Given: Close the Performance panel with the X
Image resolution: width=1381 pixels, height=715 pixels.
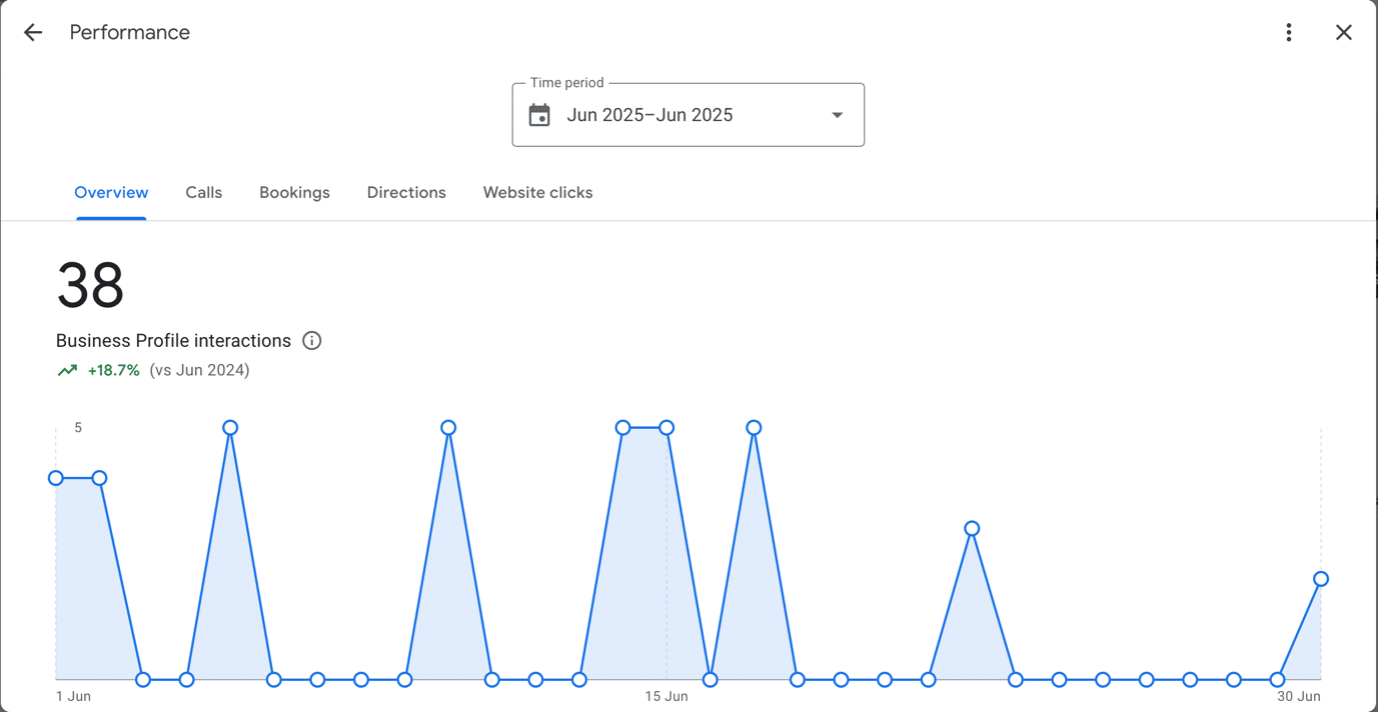Looking at the screenshot, I should 1344,32.
